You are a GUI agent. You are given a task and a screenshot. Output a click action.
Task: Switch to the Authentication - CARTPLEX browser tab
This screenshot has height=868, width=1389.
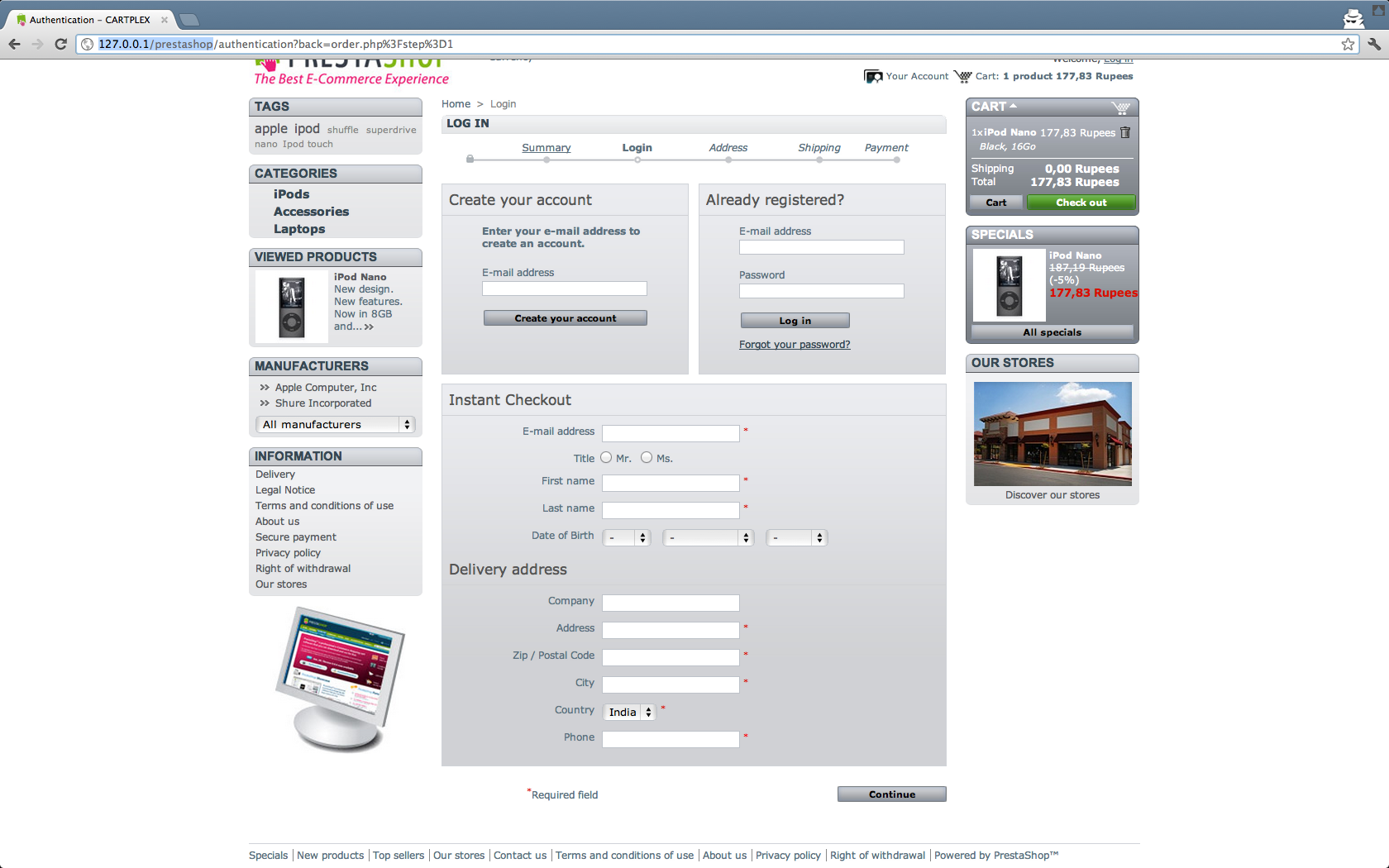[x=89, y=20]
